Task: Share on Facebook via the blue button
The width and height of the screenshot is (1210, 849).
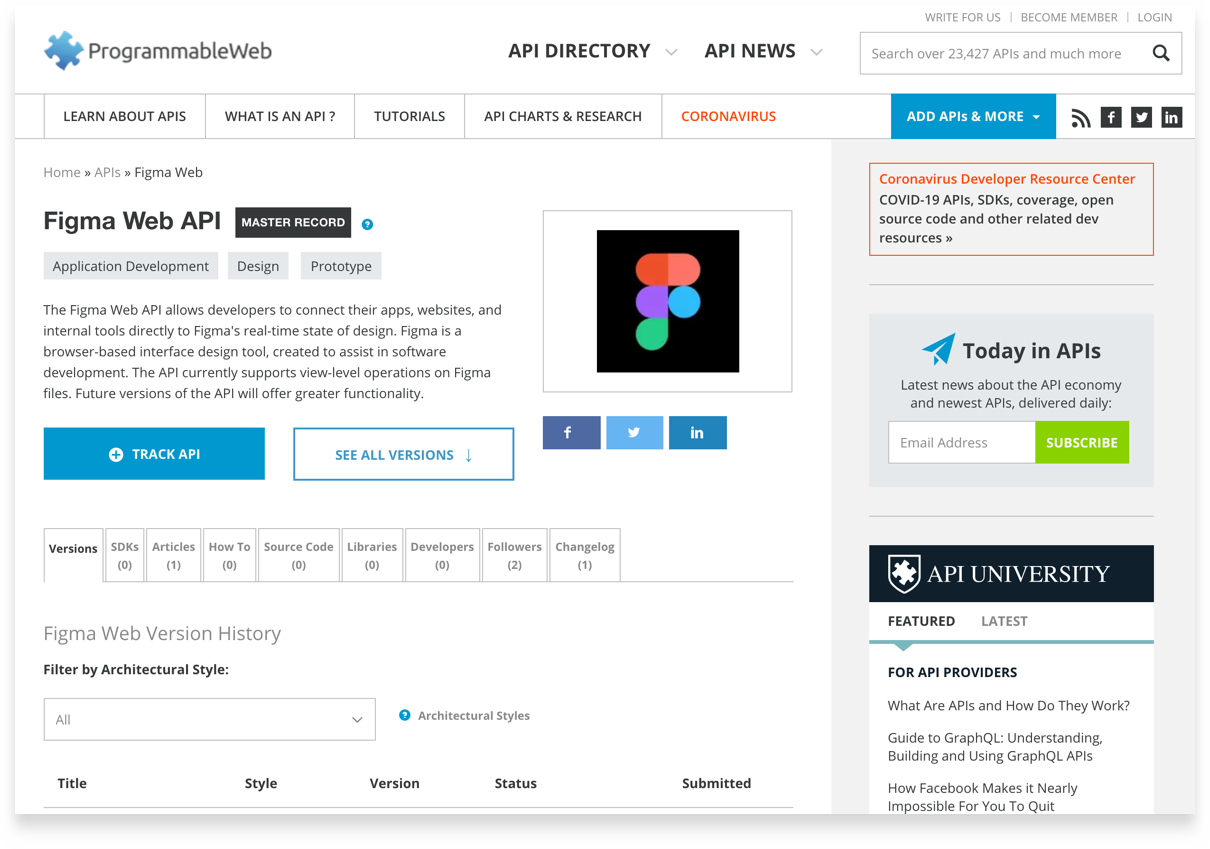Action: 572,433
